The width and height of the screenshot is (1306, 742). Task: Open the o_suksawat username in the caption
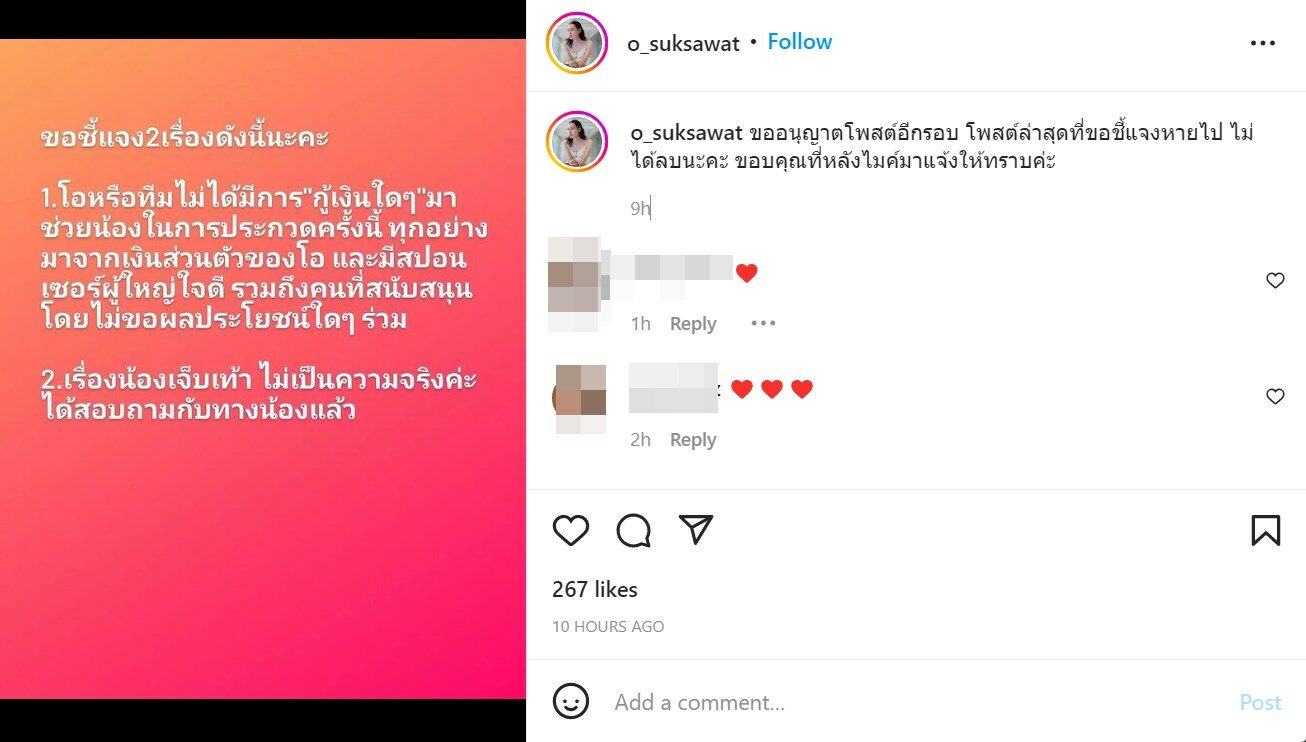(686, 133)
